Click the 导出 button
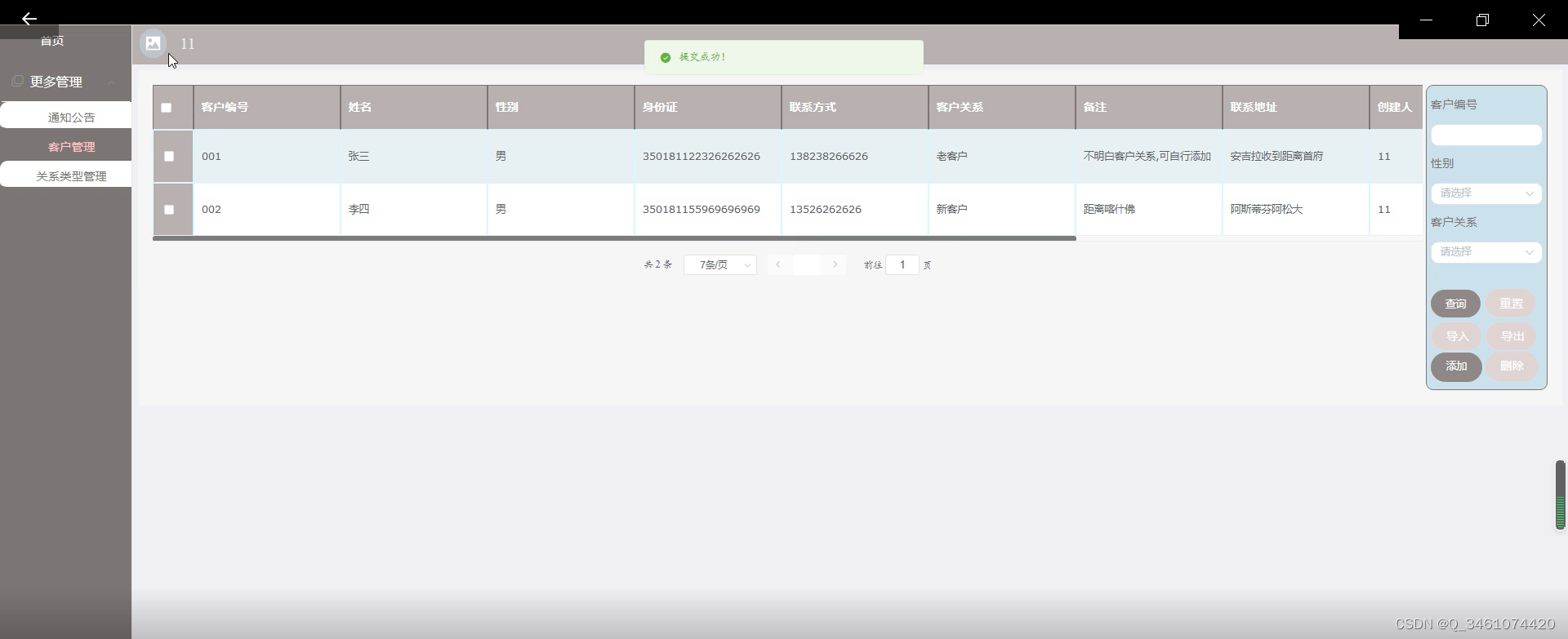The image size is (1568, 639). [1512, 336]
